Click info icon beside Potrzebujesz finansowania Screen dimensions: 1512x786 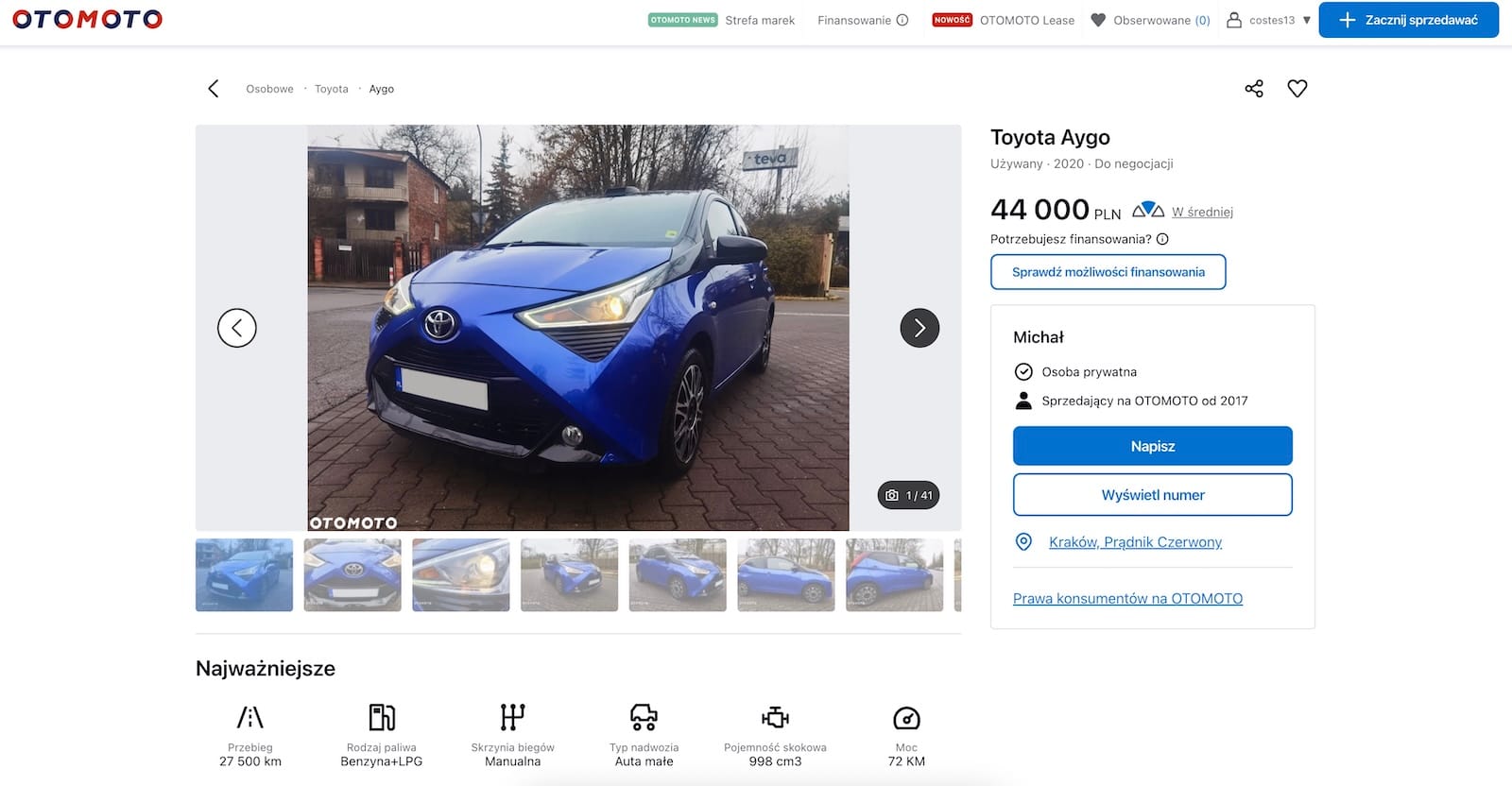(x=1162, y=239)
